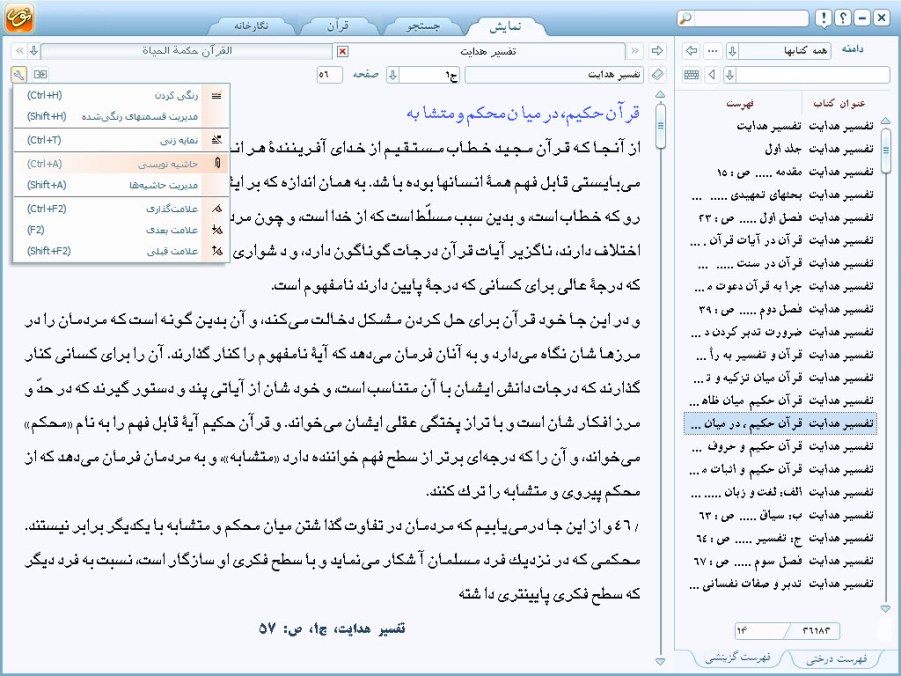Screen dimensions: 901x676
Task: Click the عنوان کتاب column header
Action: (839, 103)
